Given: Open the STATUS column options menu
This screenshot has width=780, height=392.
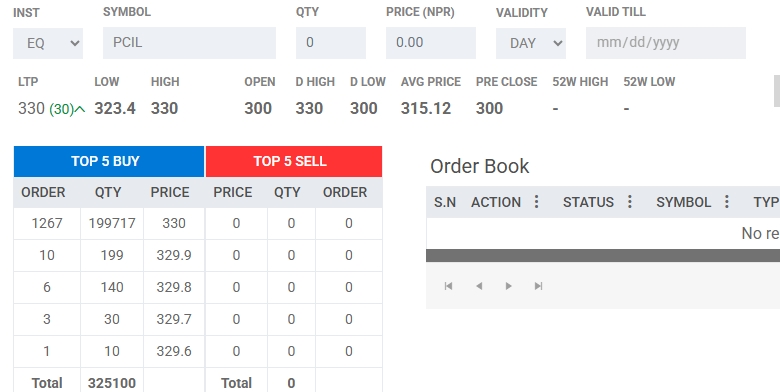Looking at the screenshot, I should pyautogui.click(x=630, y=201).
